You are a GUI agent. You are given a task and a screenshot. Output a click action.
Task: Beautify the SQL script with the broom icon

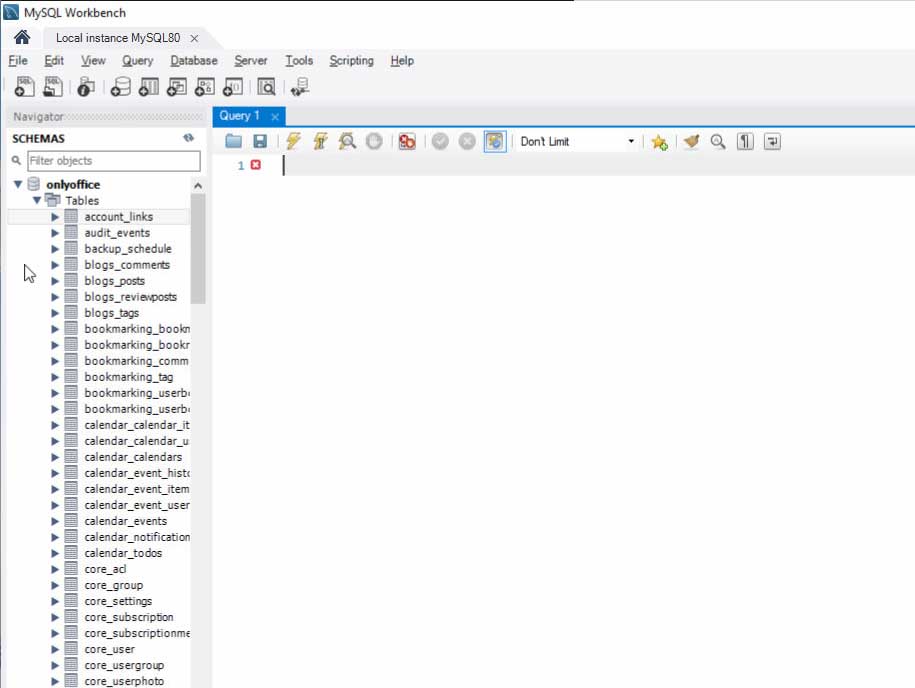click(691, 141)
